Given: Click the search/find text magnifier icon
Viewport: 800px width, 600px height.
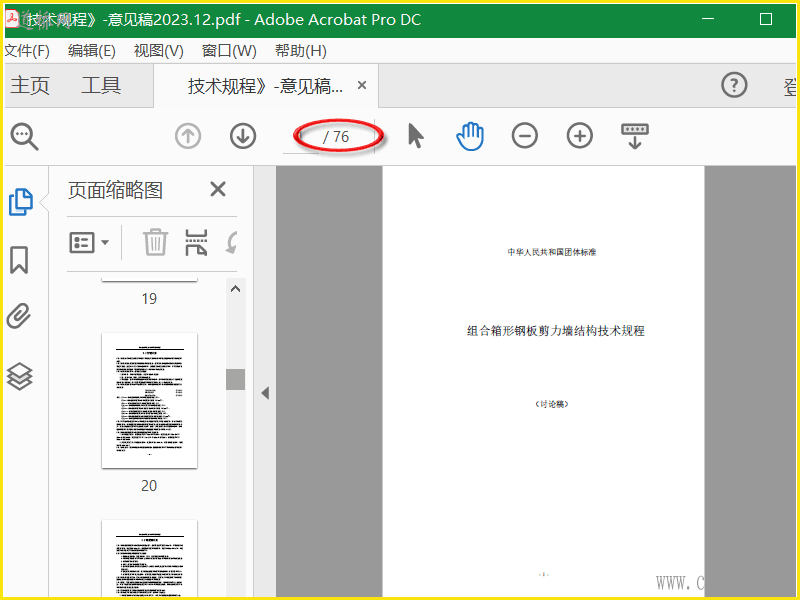Looking at the screenshot, I should click(24, 137).
